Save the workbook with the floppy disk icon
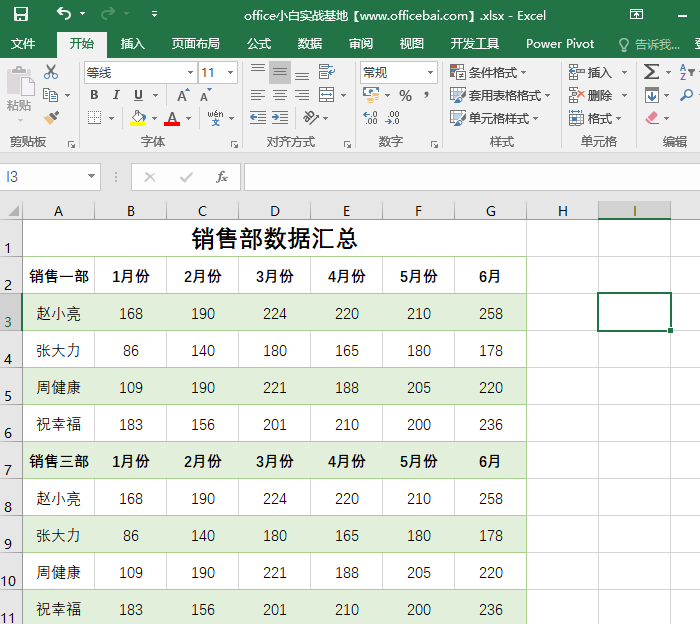Viewport: 700px width, 624px height. click(21, 14)
